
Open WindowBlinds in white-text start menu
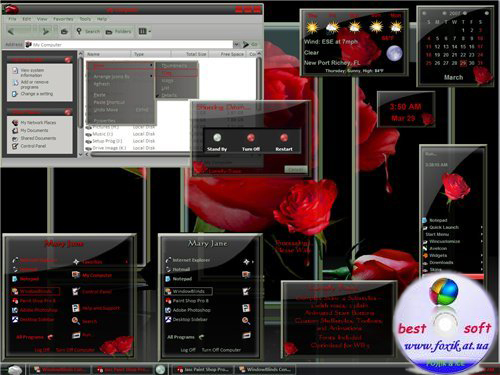(x=188, y=291)
